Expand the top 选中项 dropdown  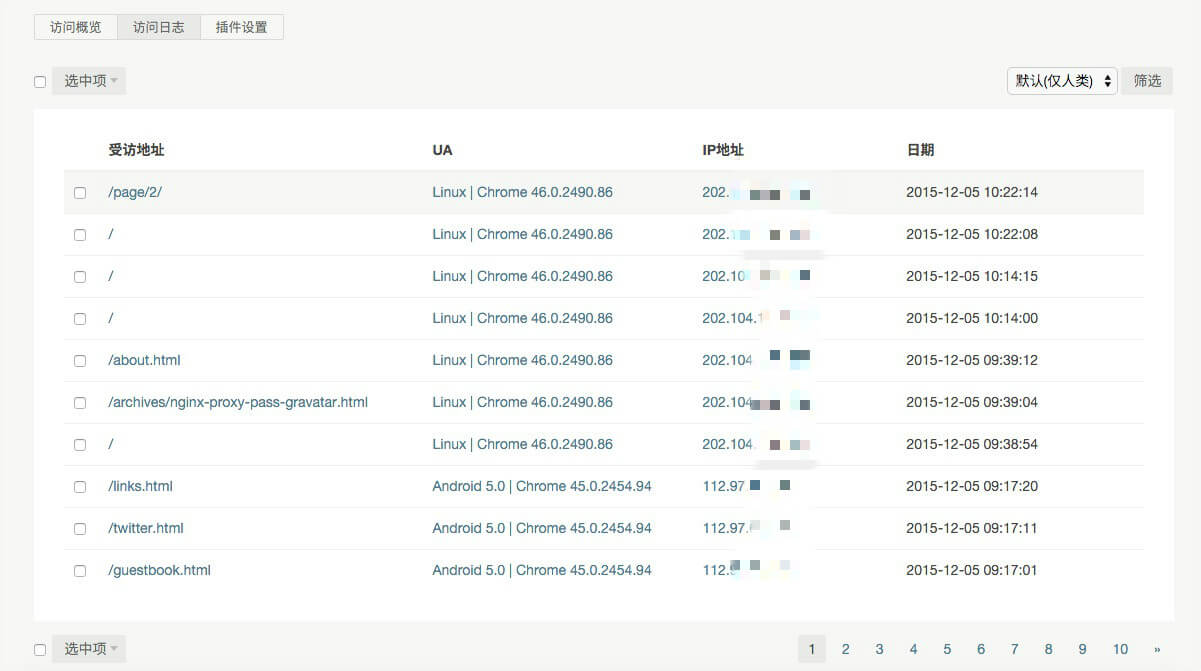click(x=90, y=81)
